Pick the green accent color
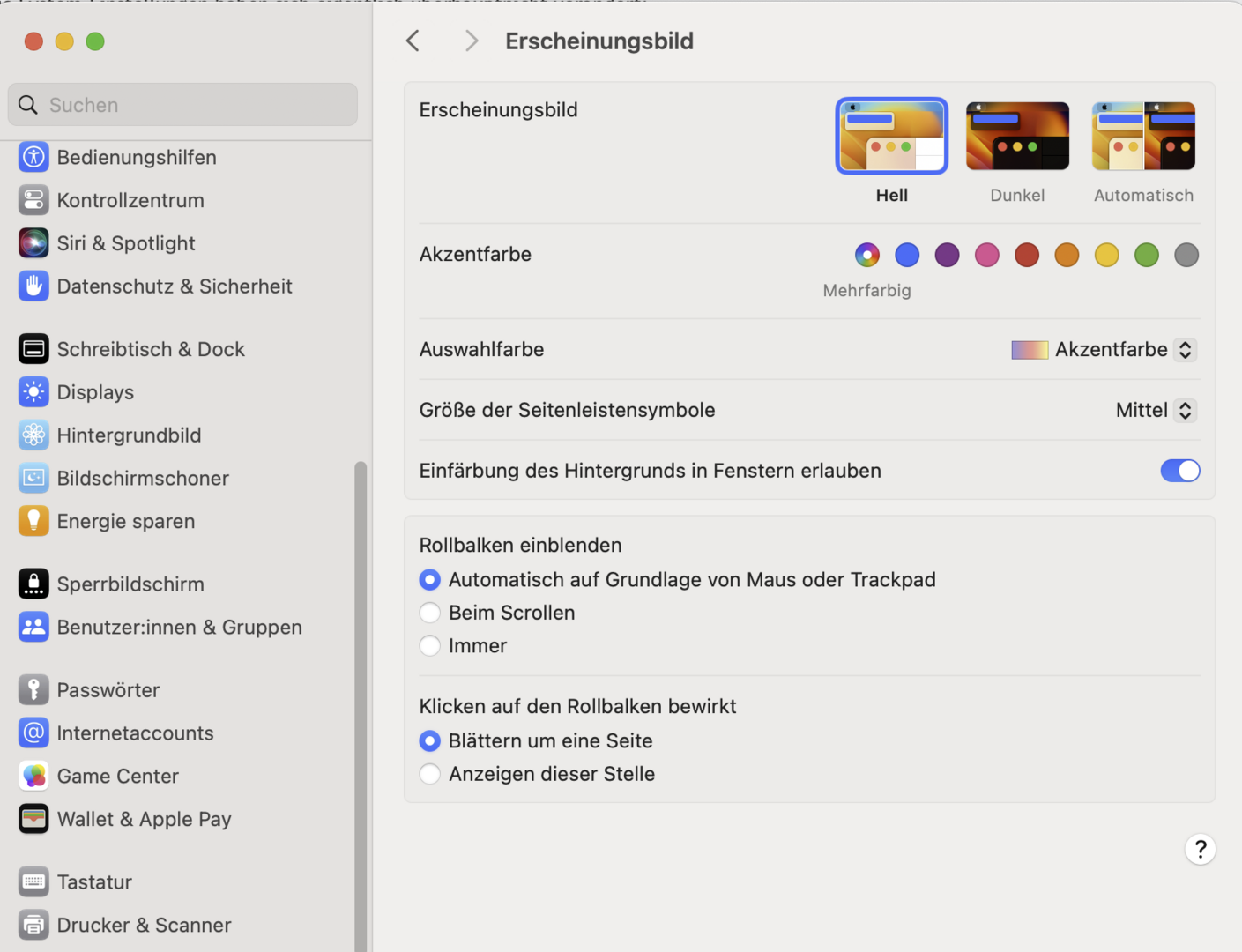The image size is (1242, 952). pyautogui.click(x=1147, y=255)
